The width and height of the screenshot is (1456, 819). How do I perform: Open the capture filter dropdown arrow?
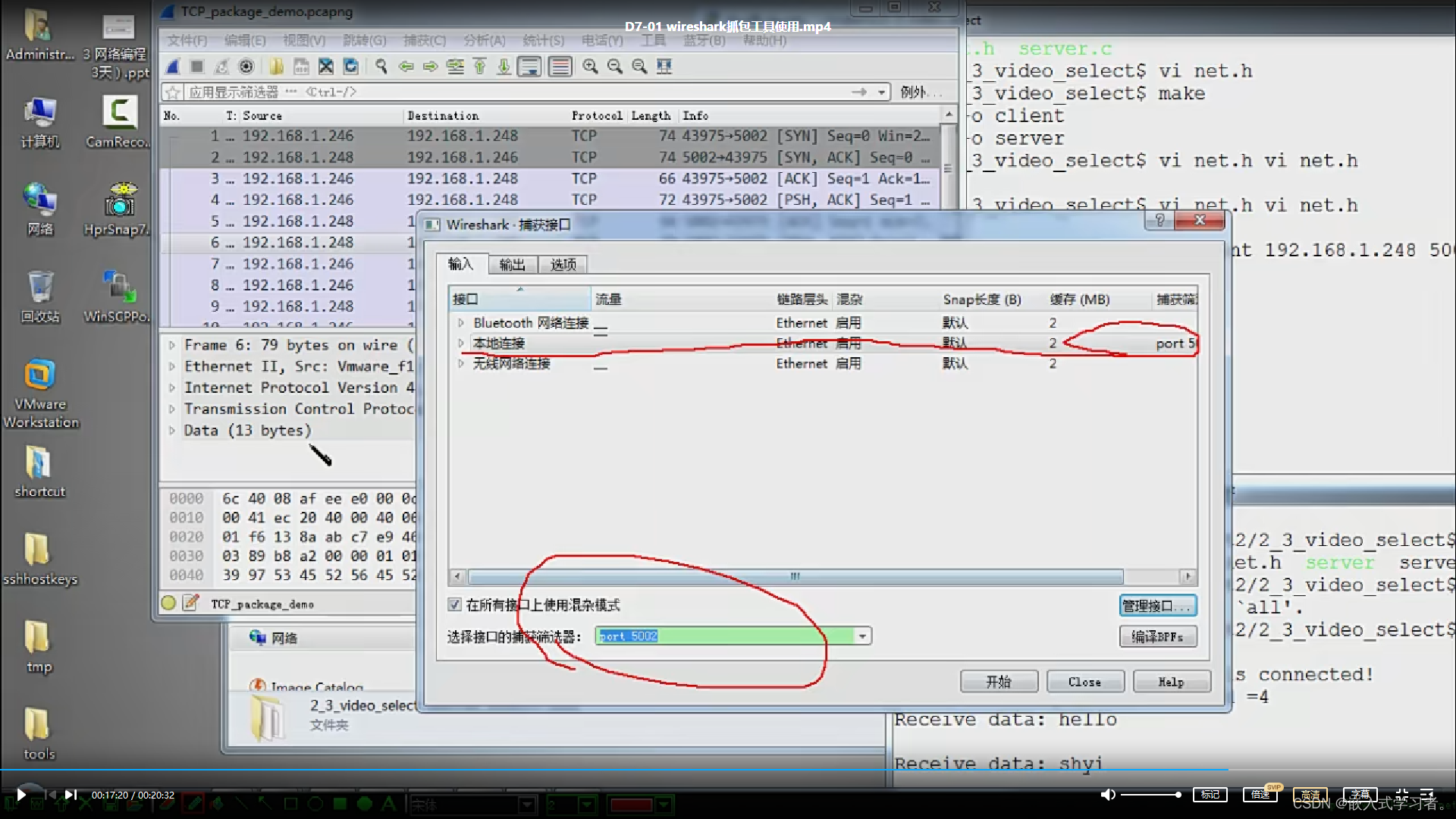862,636
